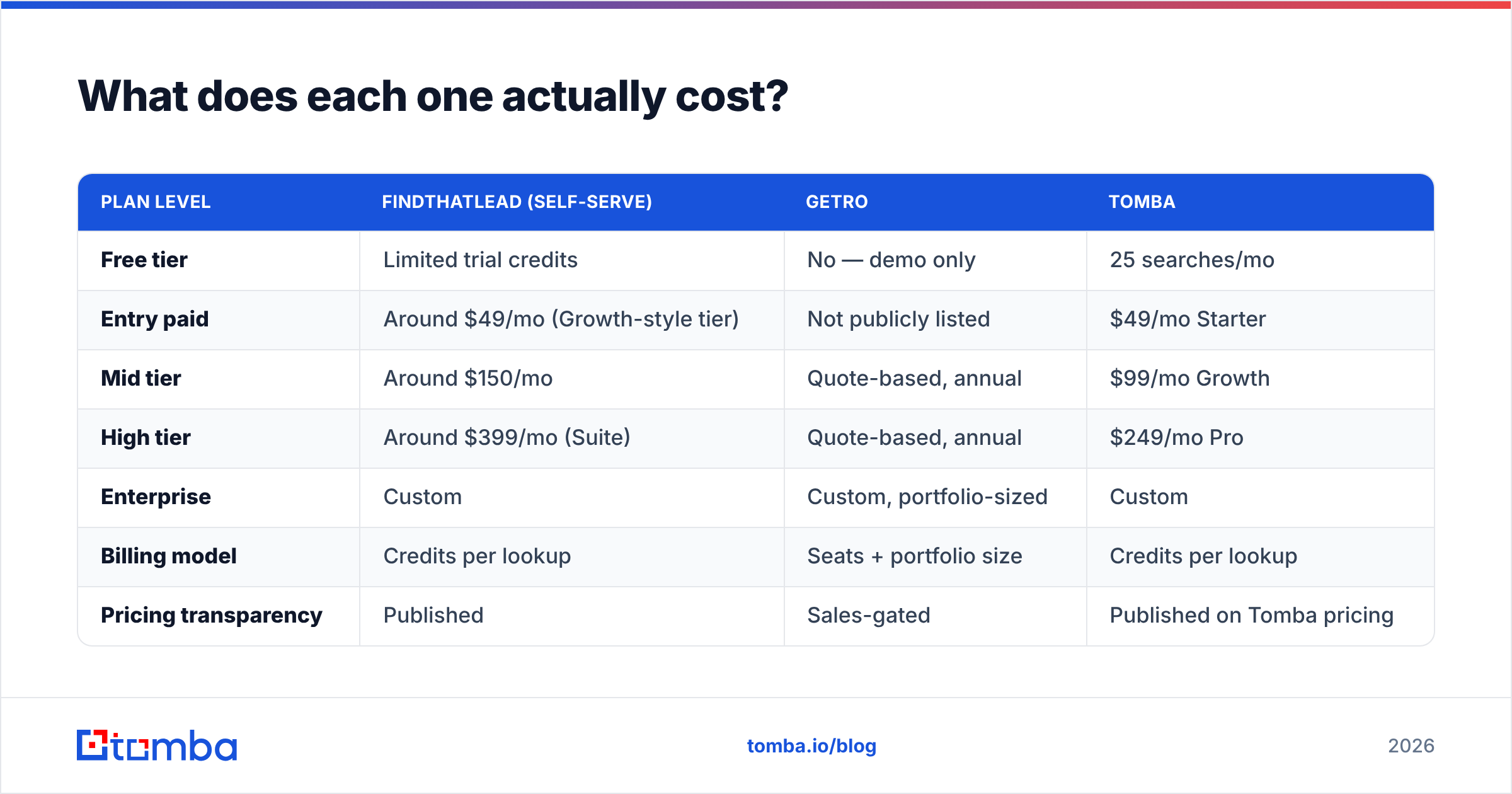The width and height of the screenshot is (1512, 794).
Task: Click the 'Limited trial credits' cell
Action: coord(480,260)
